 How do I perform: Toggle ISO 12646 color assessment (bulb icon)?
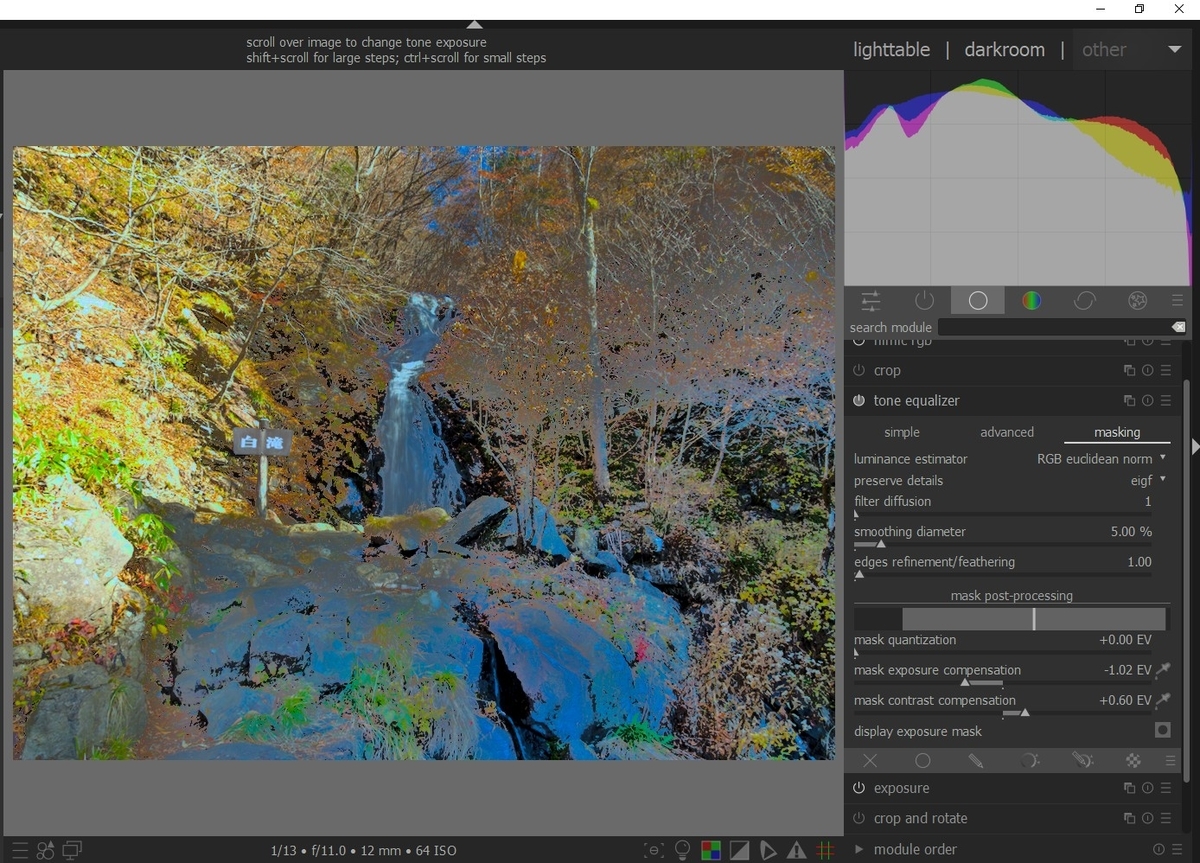click(683, 850)
